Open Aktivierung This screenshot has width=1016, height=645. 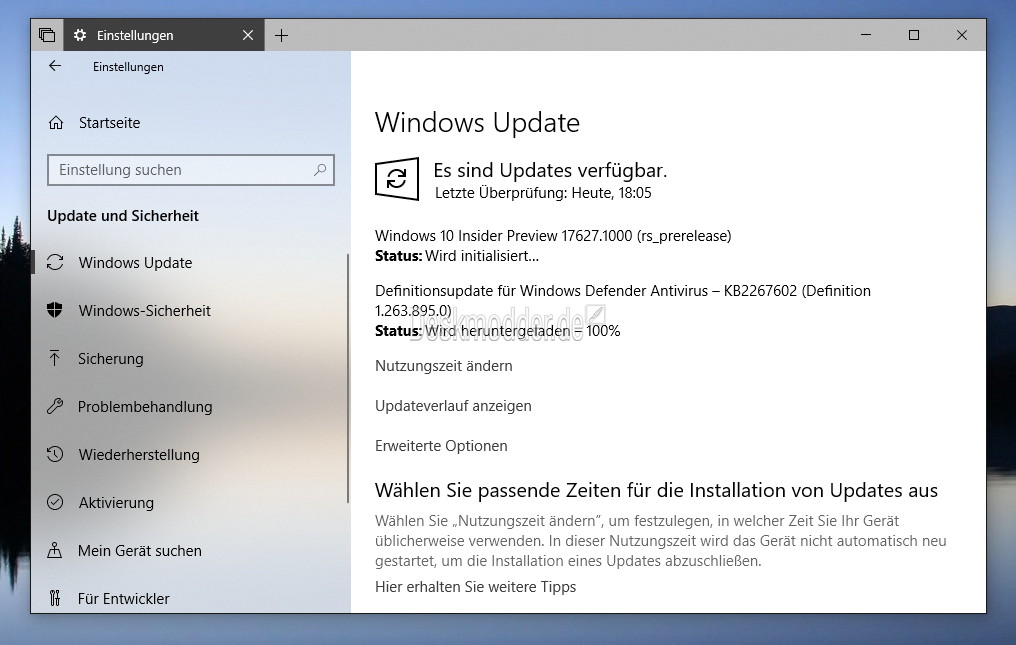[117, 502]
